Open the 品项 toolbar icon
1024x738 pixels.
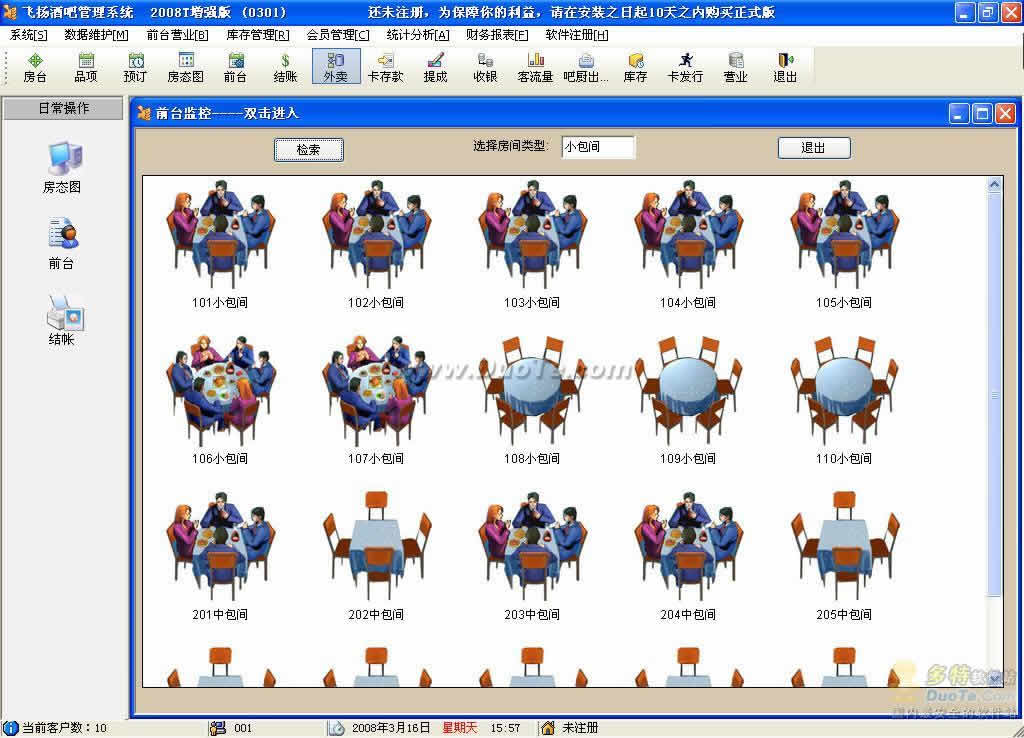coord(85,67)
